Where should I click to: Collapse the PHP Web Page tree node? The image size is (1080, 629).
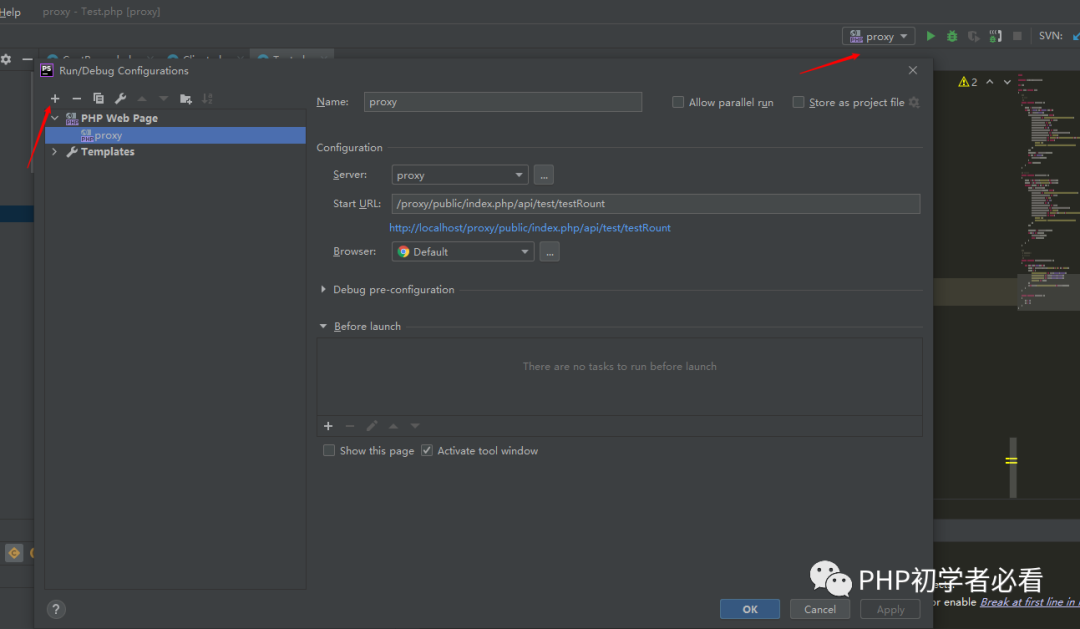click(54, 118)
